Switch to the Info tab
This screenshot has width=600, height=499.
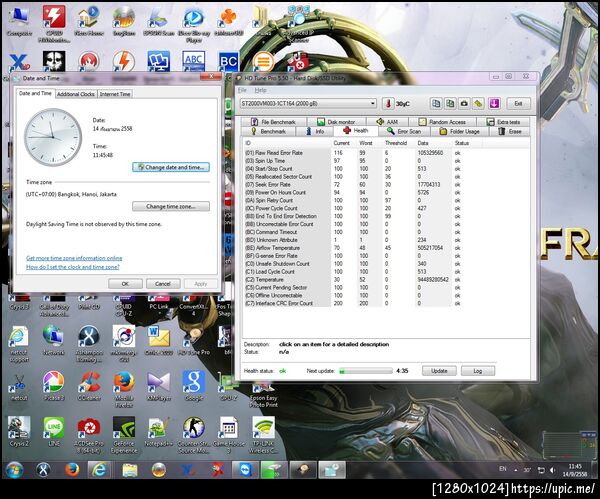315,131
